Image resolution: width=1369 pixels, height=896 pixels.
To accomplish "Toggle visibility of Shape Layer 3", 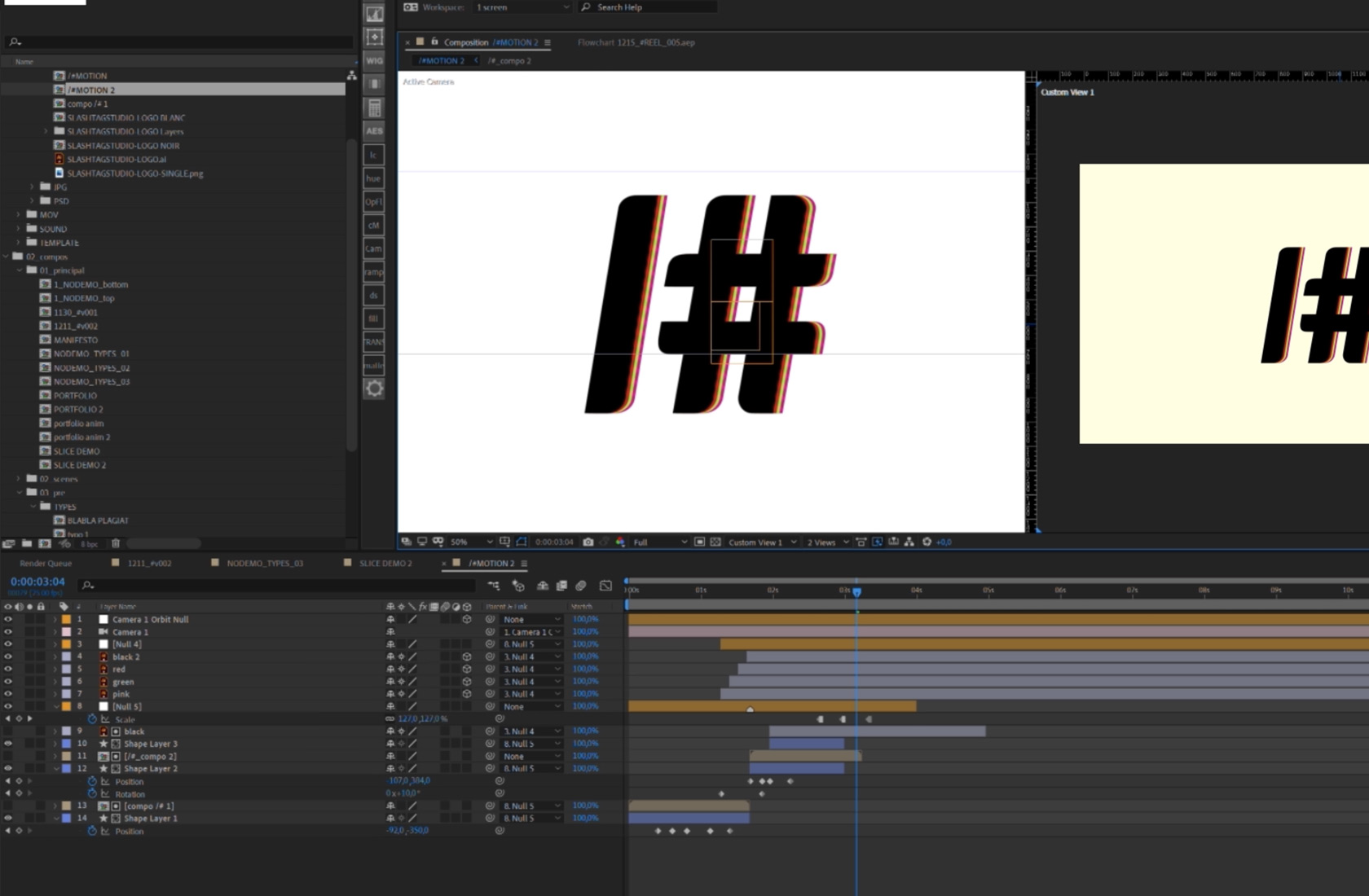I will point(8,744).
